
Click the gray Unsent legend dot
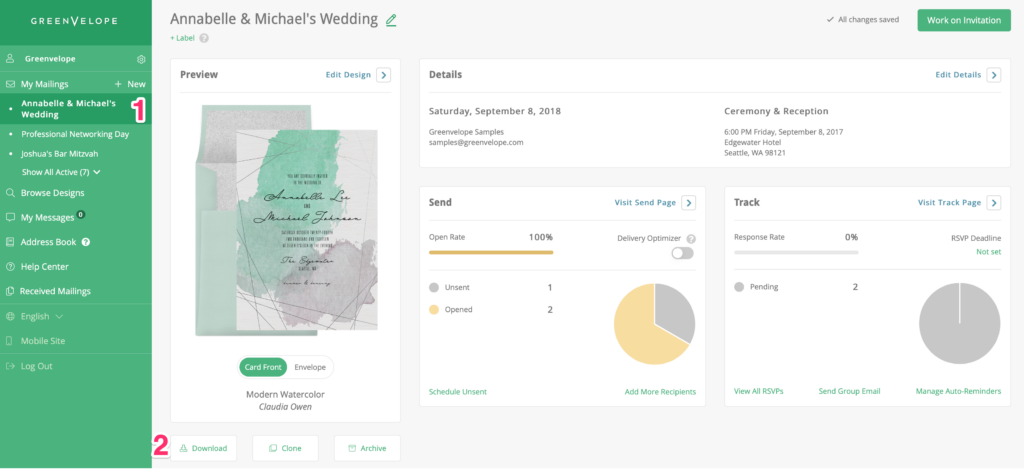point(434,288)
